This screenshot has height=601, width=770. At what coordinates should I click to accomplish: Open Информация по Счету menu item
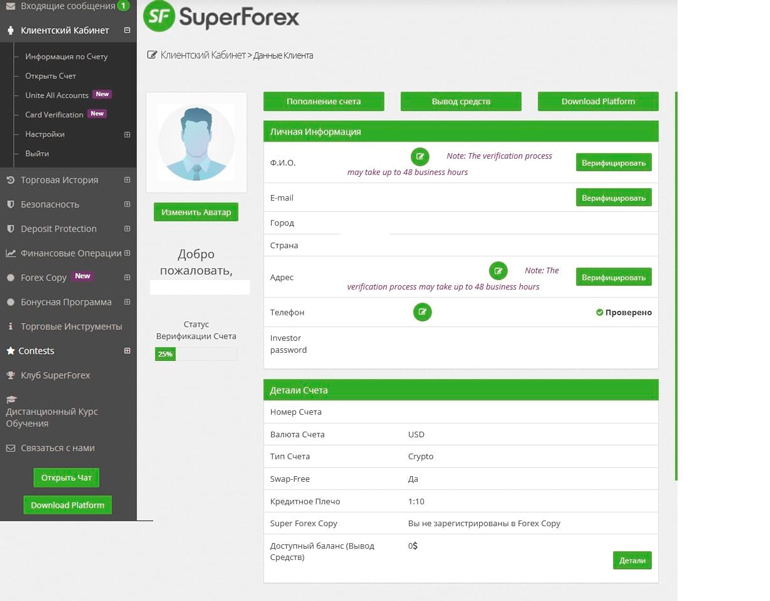pyautogui.click(x=66, y=56)
